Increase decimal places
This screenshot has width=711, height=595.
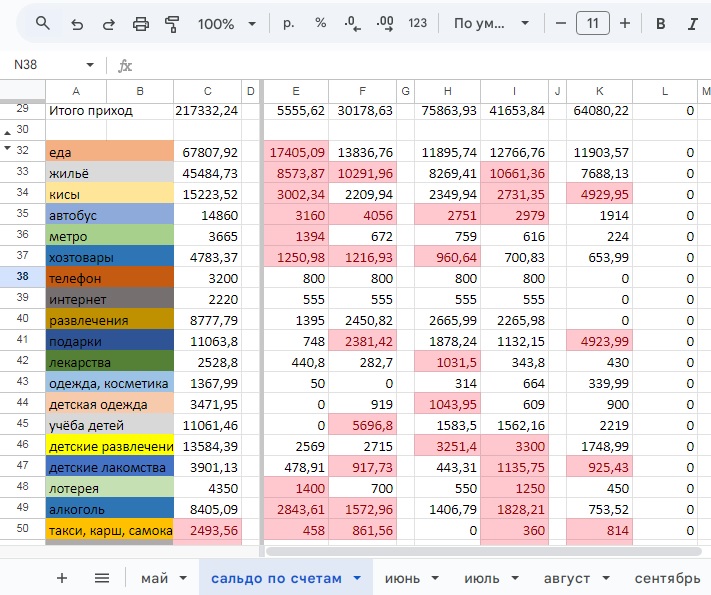click(385, 23)
